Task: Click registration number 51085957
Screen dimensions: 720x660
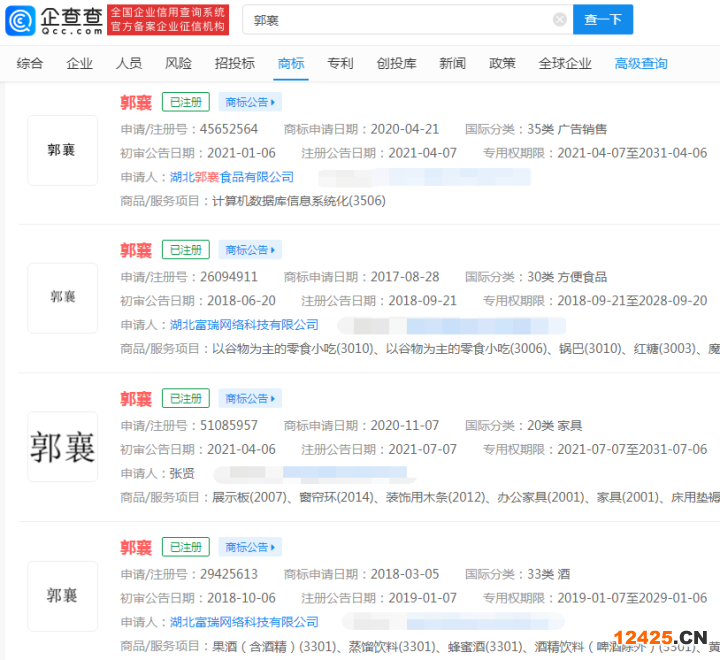Action: pyautogui.click(x=229, y=425)
